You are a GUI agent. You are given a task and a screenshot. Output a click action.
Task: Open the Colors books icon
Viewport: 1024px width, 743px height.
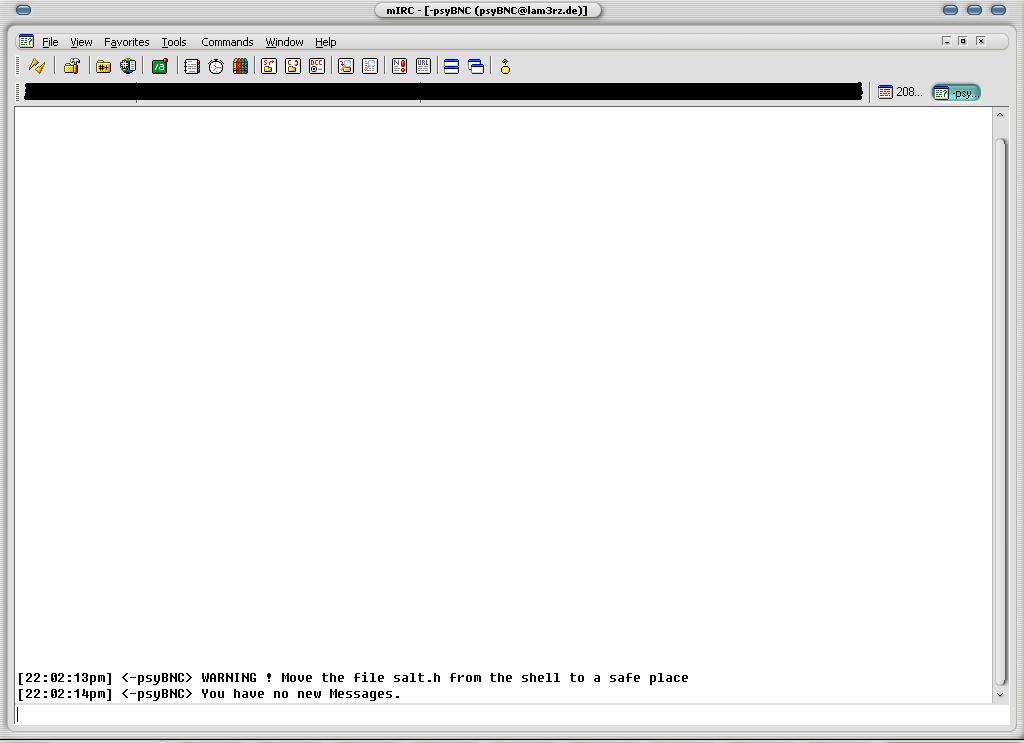[x=240, y=66]
